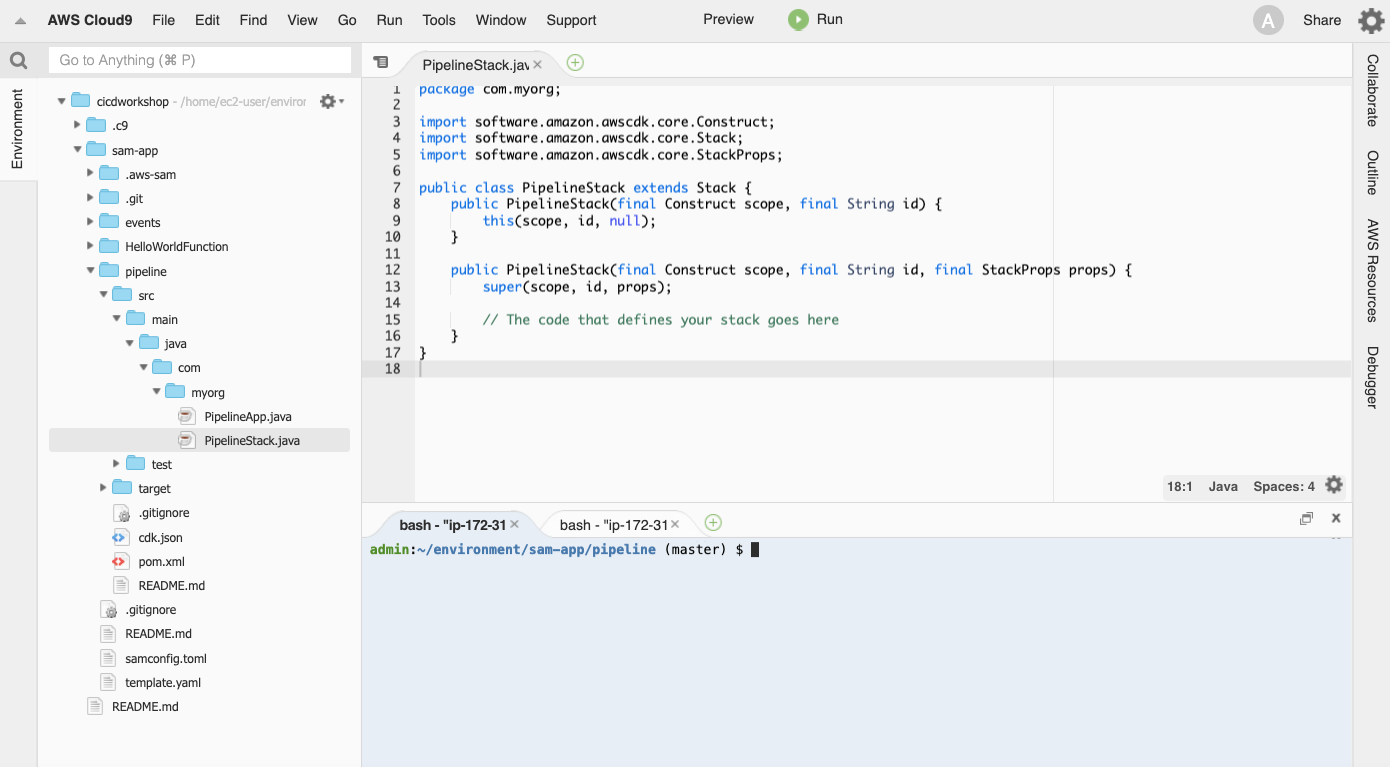1390x767 pixels.
Task: Collapse the myorg folder arrow
Action: (x=156, y=392)
